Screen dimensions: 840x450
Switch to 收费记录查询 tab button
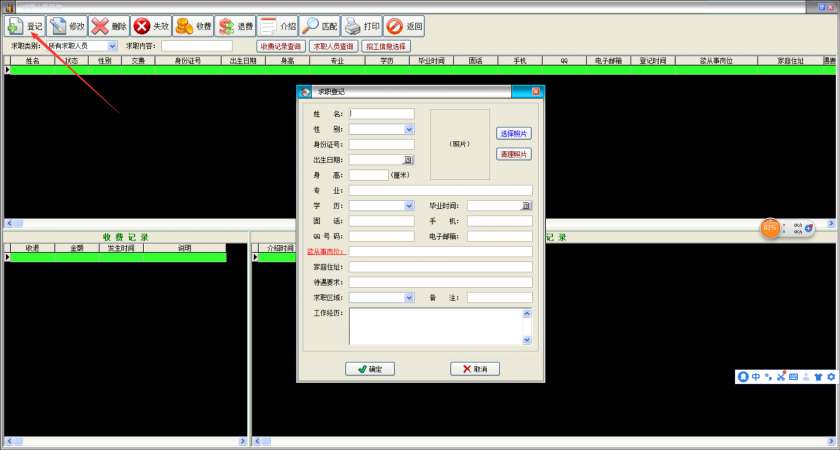(x=280, y=46)
